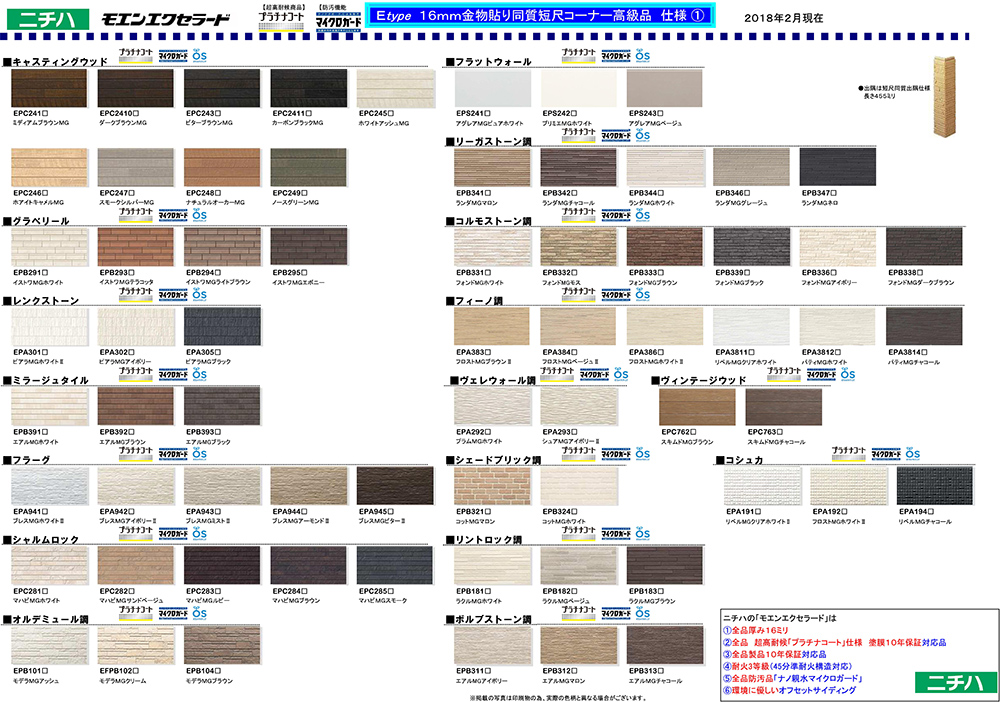Pick the EPC249 green wood swatch

click(x=309, y=168)
